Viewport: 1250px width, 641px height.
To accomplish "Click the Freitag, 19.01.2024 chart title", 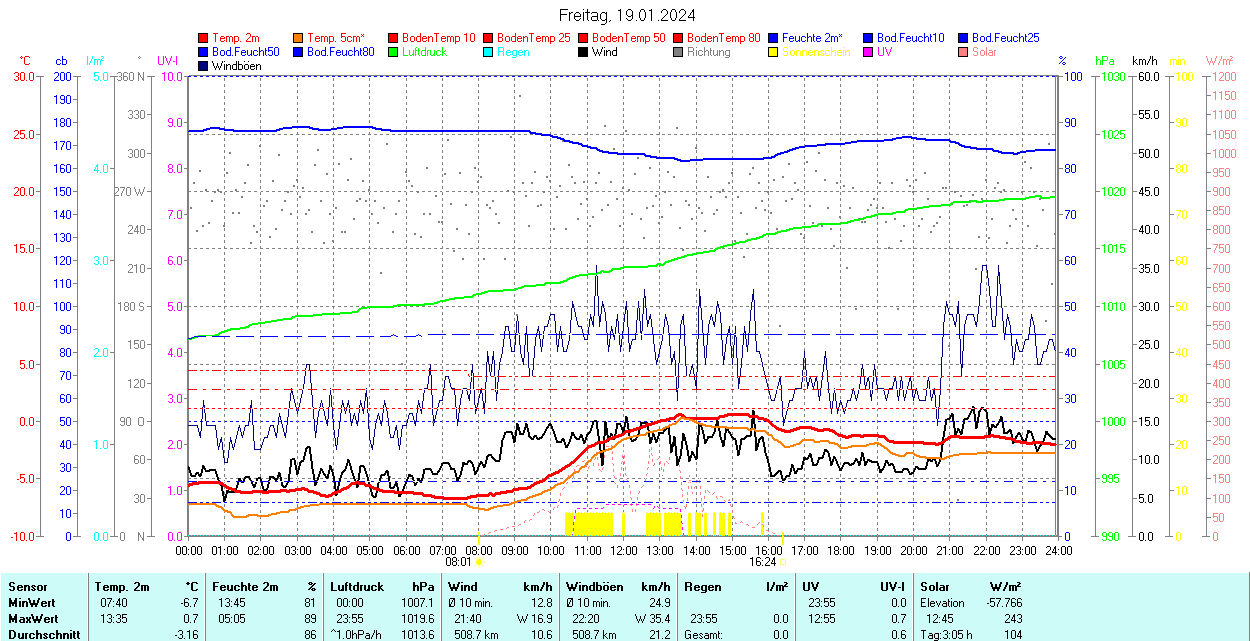I will (x=627, y=15).
